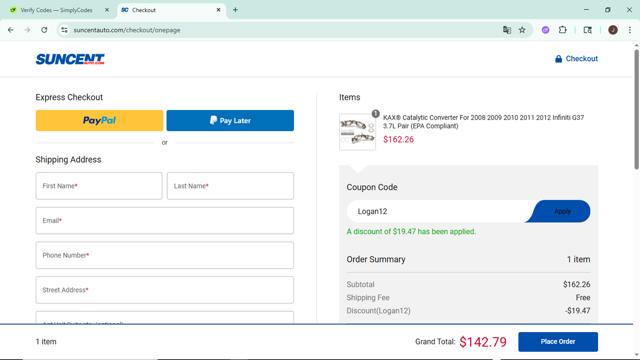Click the Checkout lock label
The width and height of the screenshot is (640, 360).
(576, 59)
